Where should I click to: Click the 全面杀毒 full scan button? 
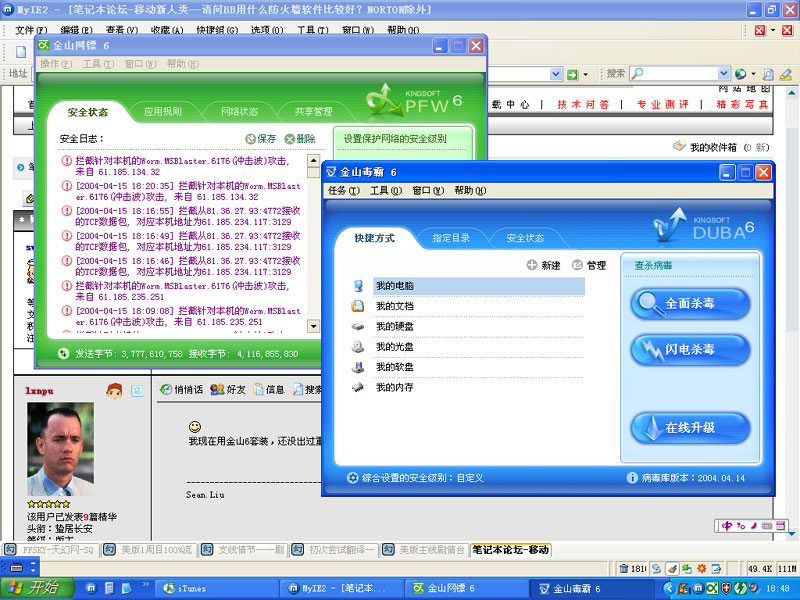[690, 304]
